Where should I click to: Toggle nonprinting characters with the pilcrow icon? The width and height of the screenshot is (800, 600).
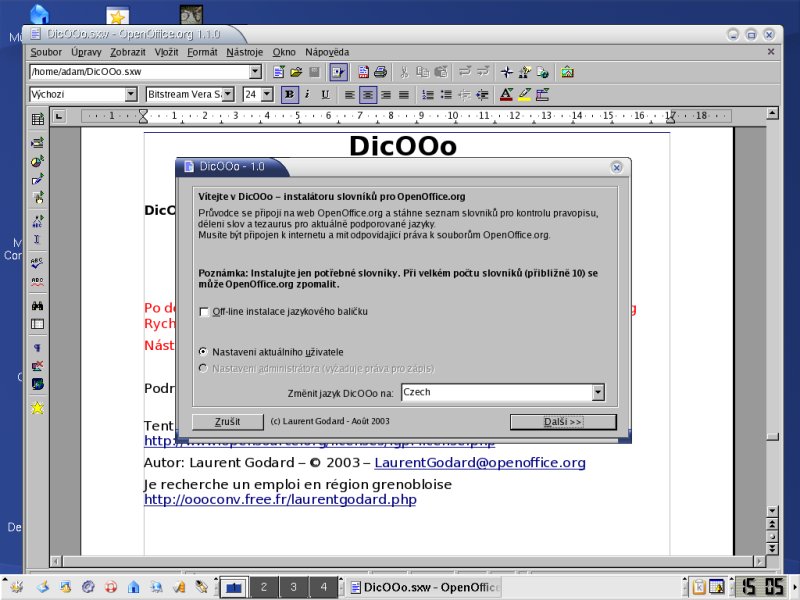(37, 348)
